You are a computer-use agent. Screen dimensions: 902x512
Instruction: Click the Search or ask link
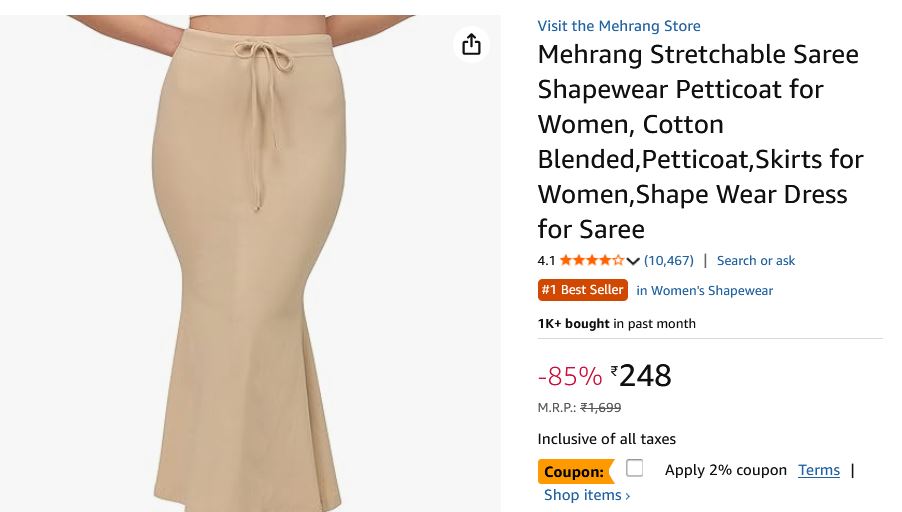tap(755, 261)
